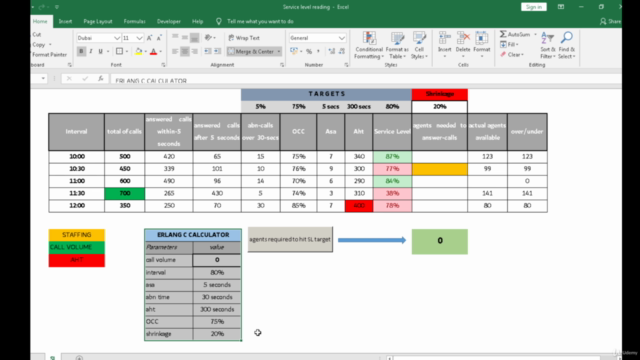This screenshot has height=360, width=640.
Task: Open Format cells menu
Action: 482,44
